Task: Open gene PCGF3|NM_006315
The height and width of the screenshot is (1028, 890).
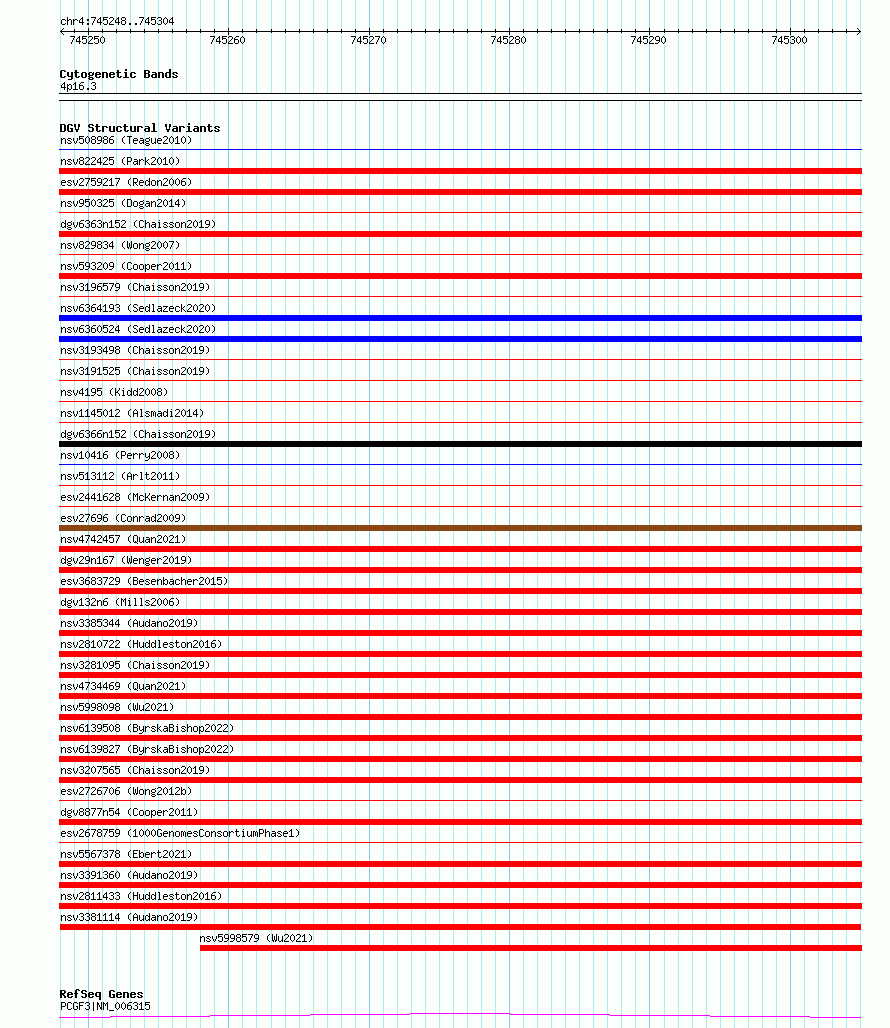Action: 105,1006
